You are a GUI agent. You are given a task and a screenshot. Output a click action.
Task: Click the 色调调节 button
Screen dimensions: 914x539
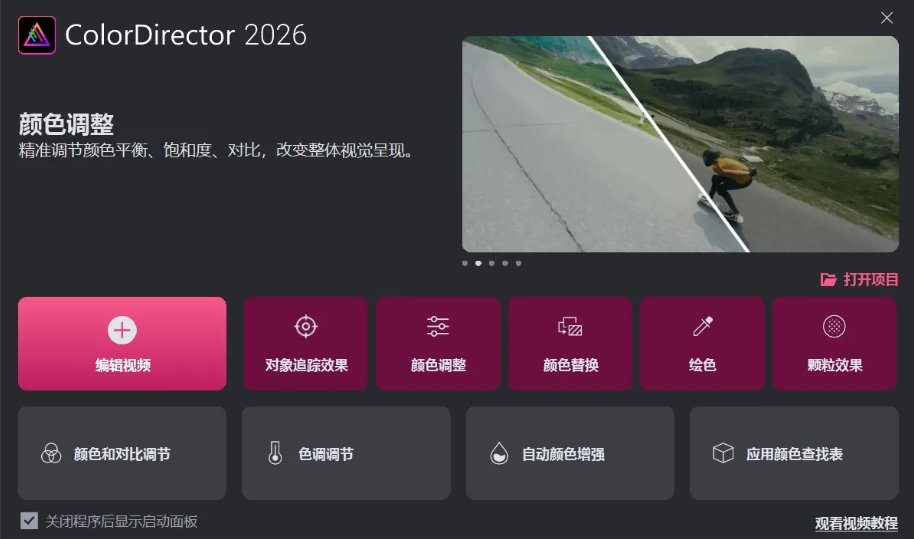346,453
